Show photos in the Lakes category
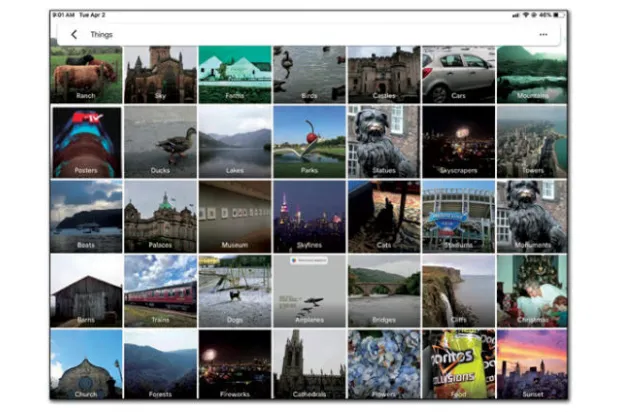The height and width of the screenshot is (412, 618). click(234, 142)
